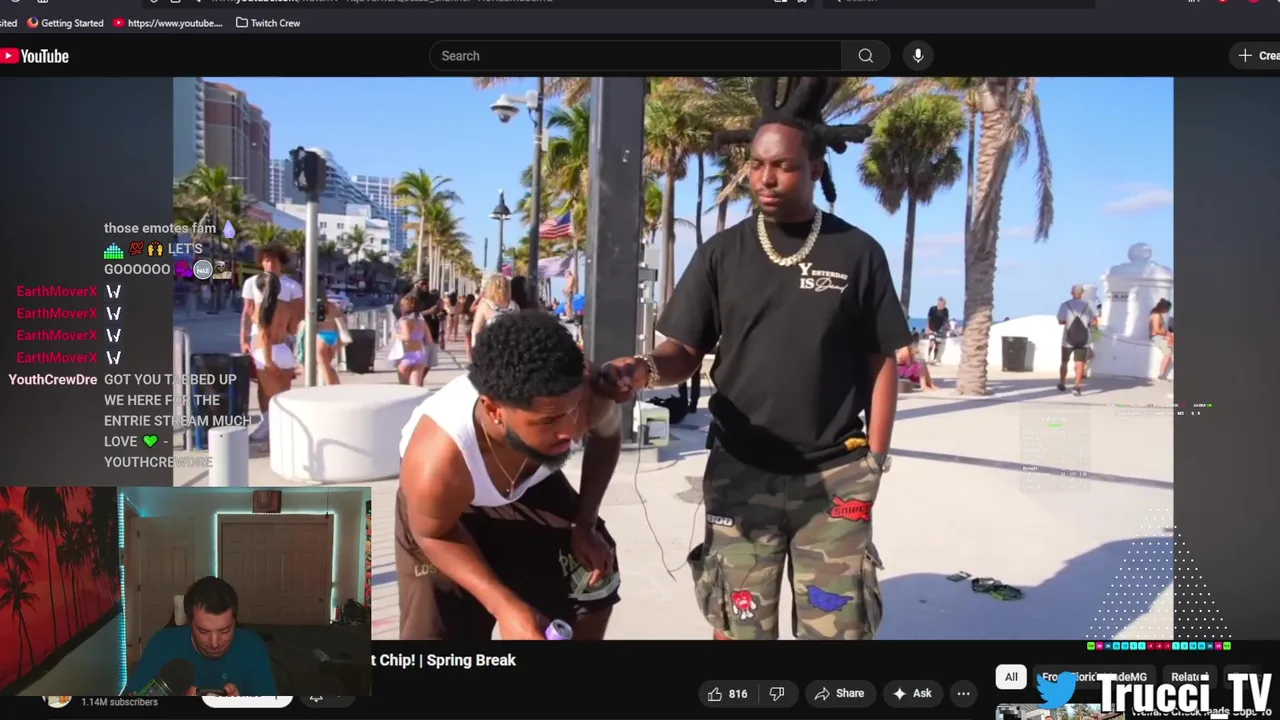The height and width of the screenshot is (720, 1280).
Task: Click the magnifier search button
Action: (x=866, y=56)
